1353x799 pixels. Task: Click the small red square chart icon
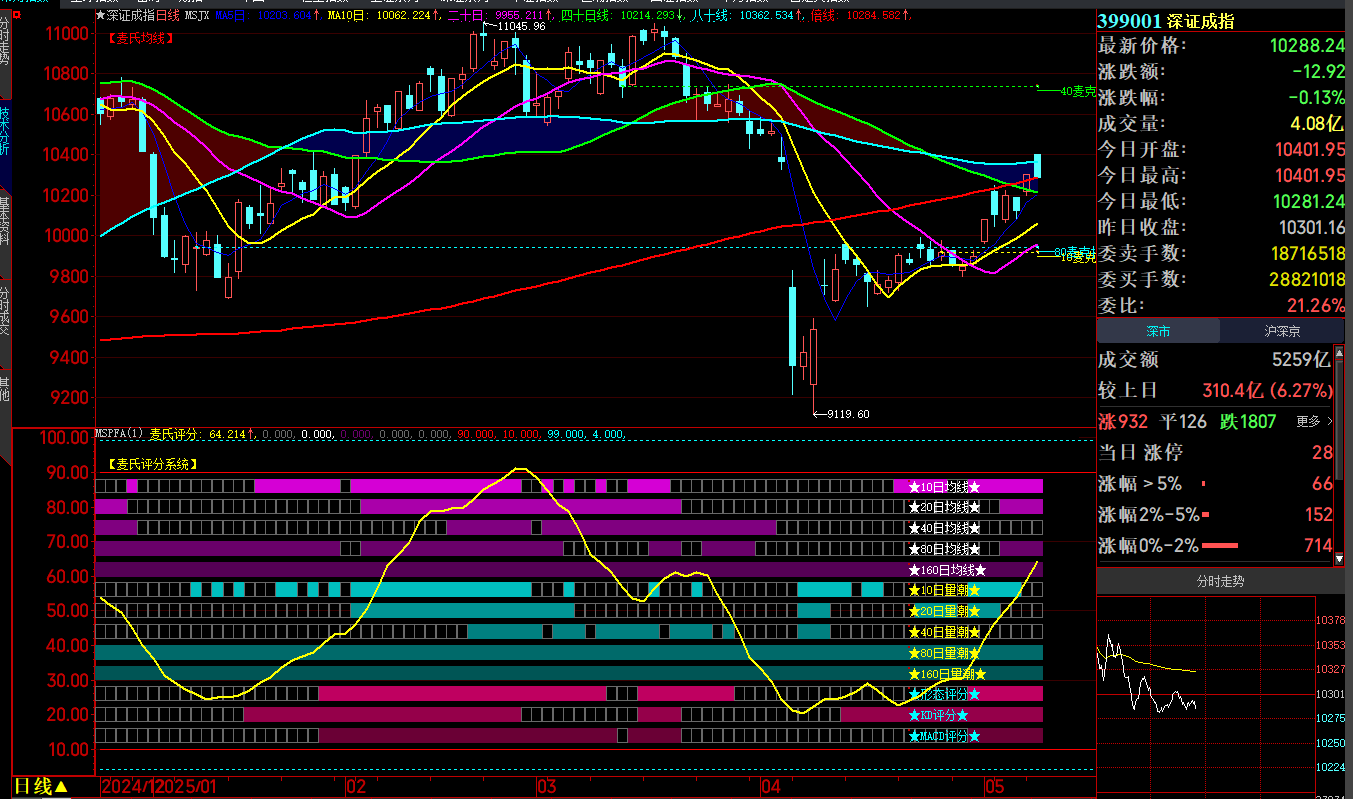[x=15, y=16]
